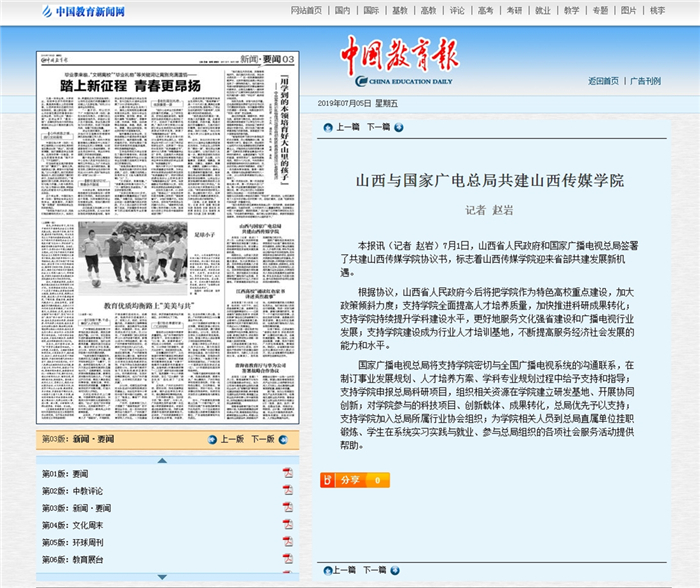Open the PDF icon for 第02版 中教评论
This screenshot has height=588, width=700.
pyautogui.click(x=287, y=490)
